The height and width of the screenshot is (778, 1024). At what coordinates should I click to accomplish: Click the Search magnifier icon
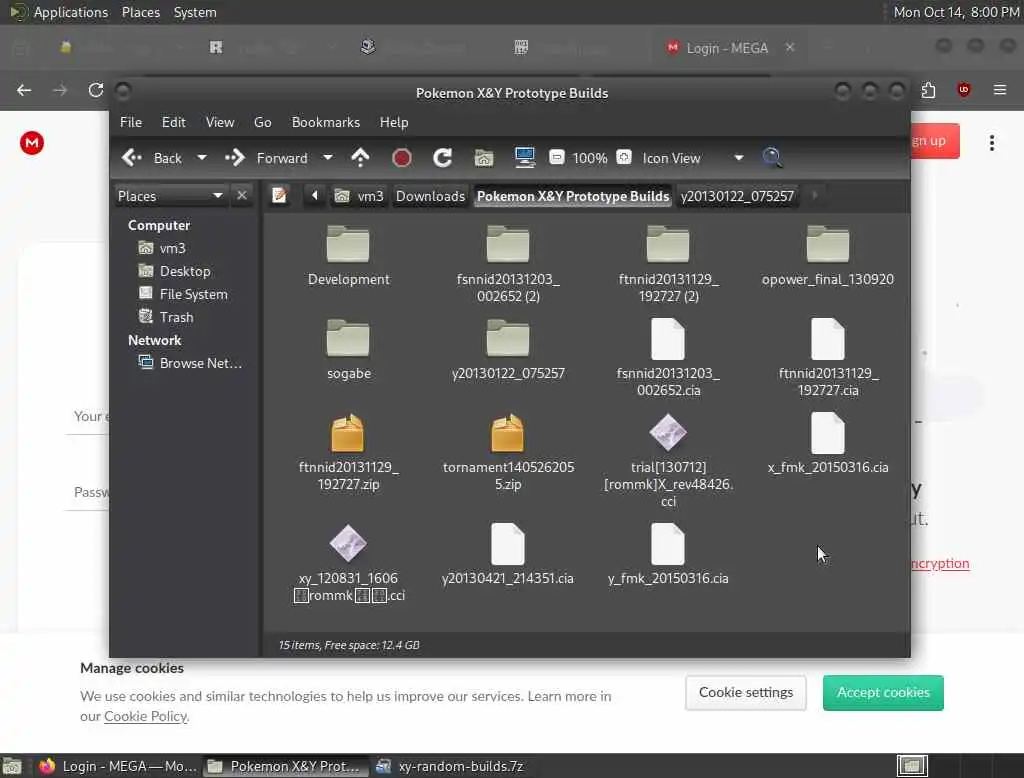click(772, 157)
